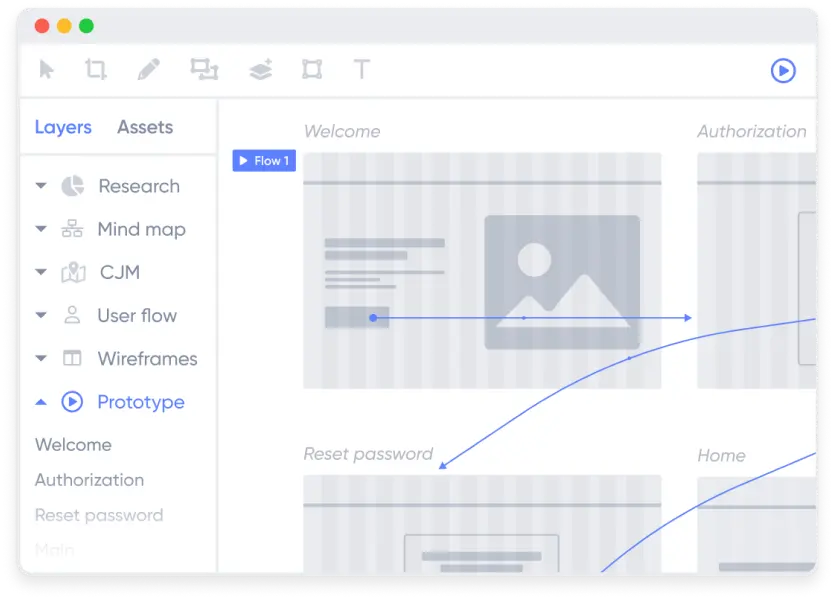Image resolution: width=834 pixels, height=600 pixels.
Task: Click the User flow person icon
Action: (x=70, y=315)
